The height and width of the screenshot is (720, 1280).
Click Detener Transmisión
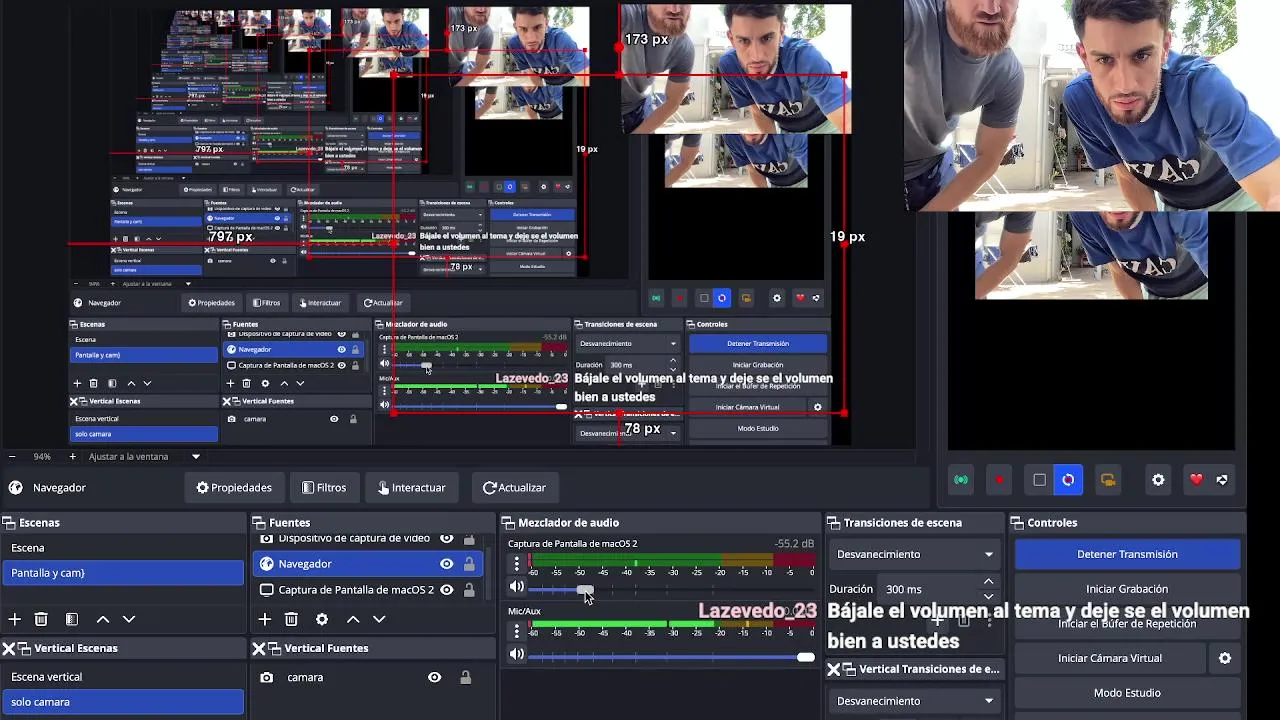(x=1127, y=554)
